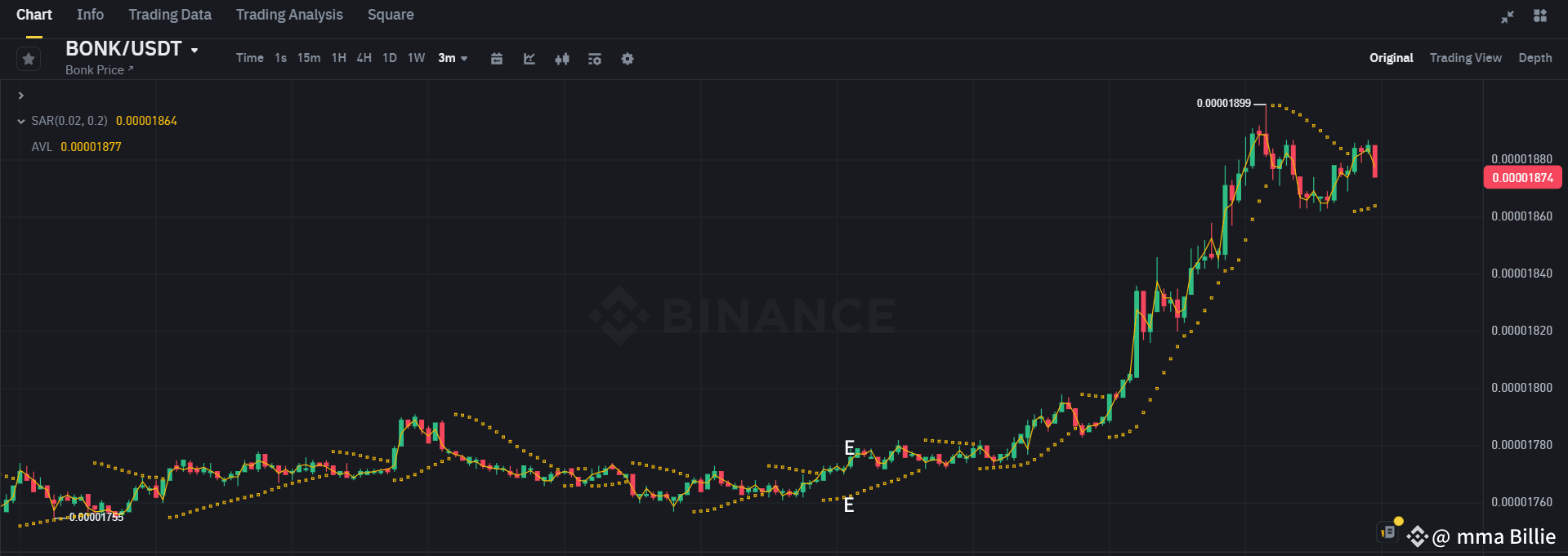This screenshot has width=1568, height=556.
Task: Open the Square menu item
Action: tap(390, 14)
